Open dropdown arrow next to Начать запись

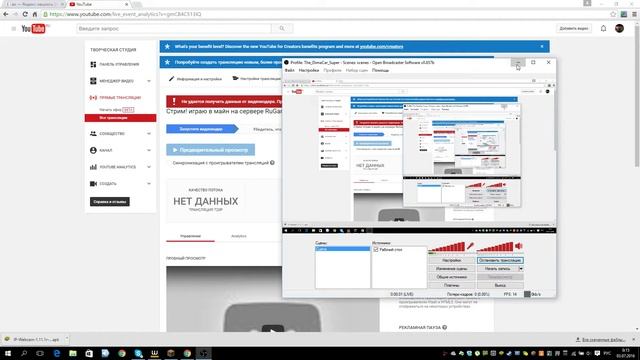[521, 269]
